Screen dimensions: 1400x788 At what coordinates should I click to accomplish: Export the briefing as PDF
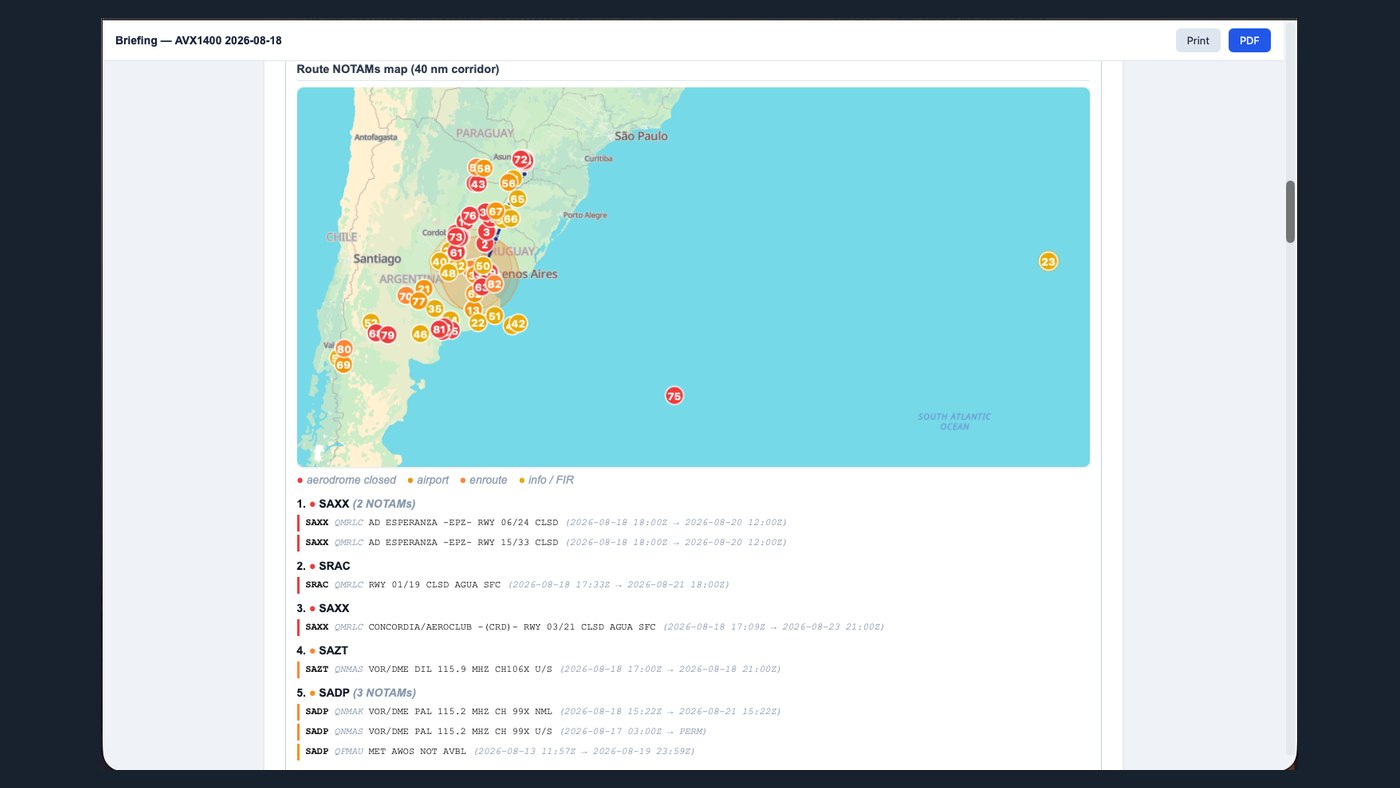1249,41
